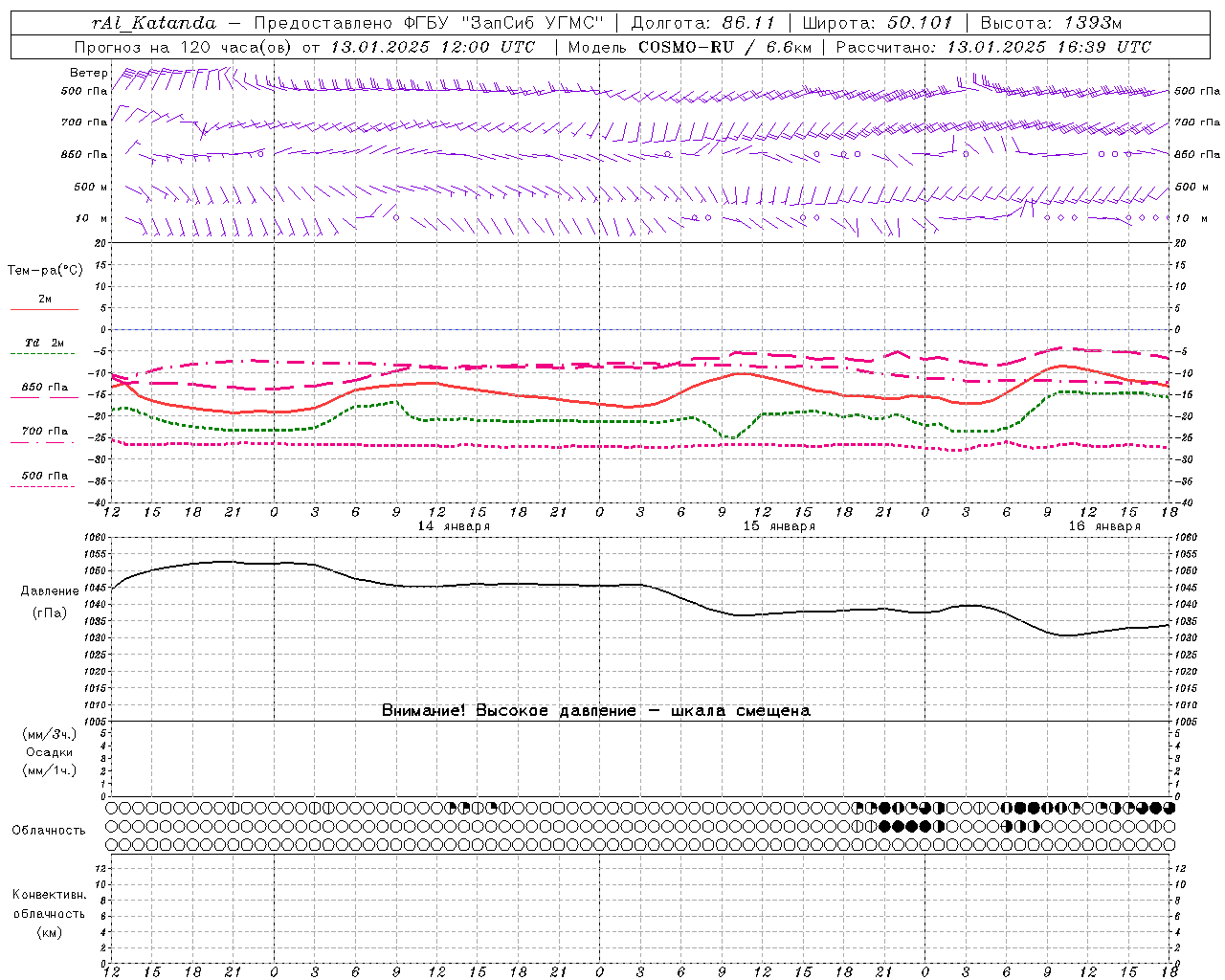Viewport: 1225px width, 980px height.
Task: Click the station name rAi_Katanda
Action: click(154, 23)
